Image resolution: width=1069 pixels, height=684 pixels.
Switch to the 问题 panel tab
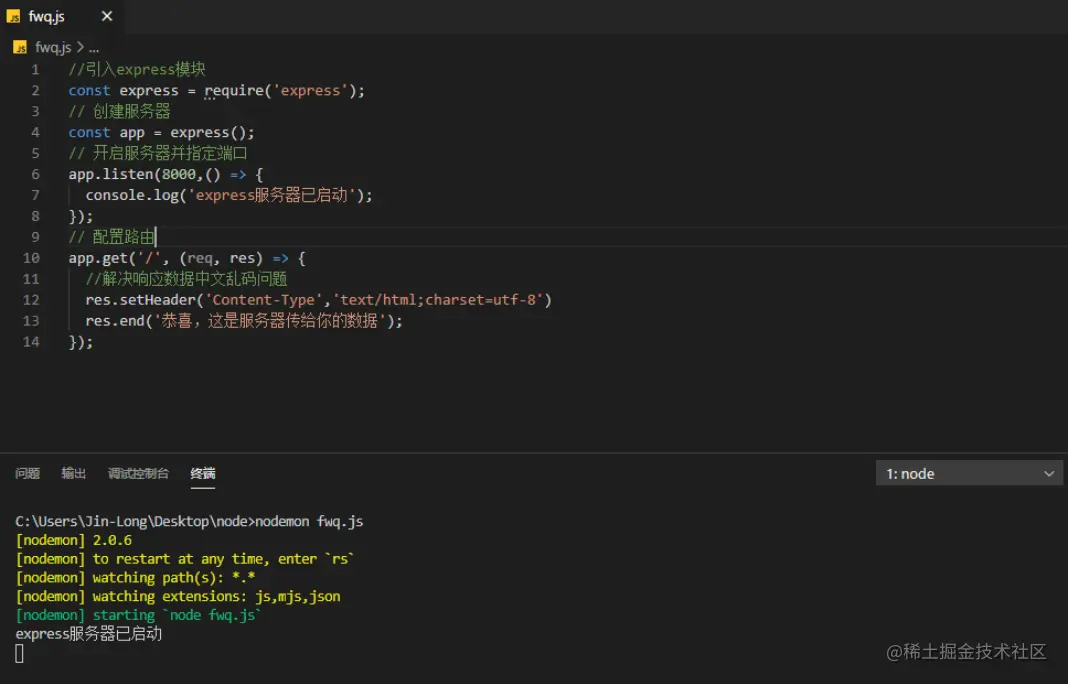(27, 474)
